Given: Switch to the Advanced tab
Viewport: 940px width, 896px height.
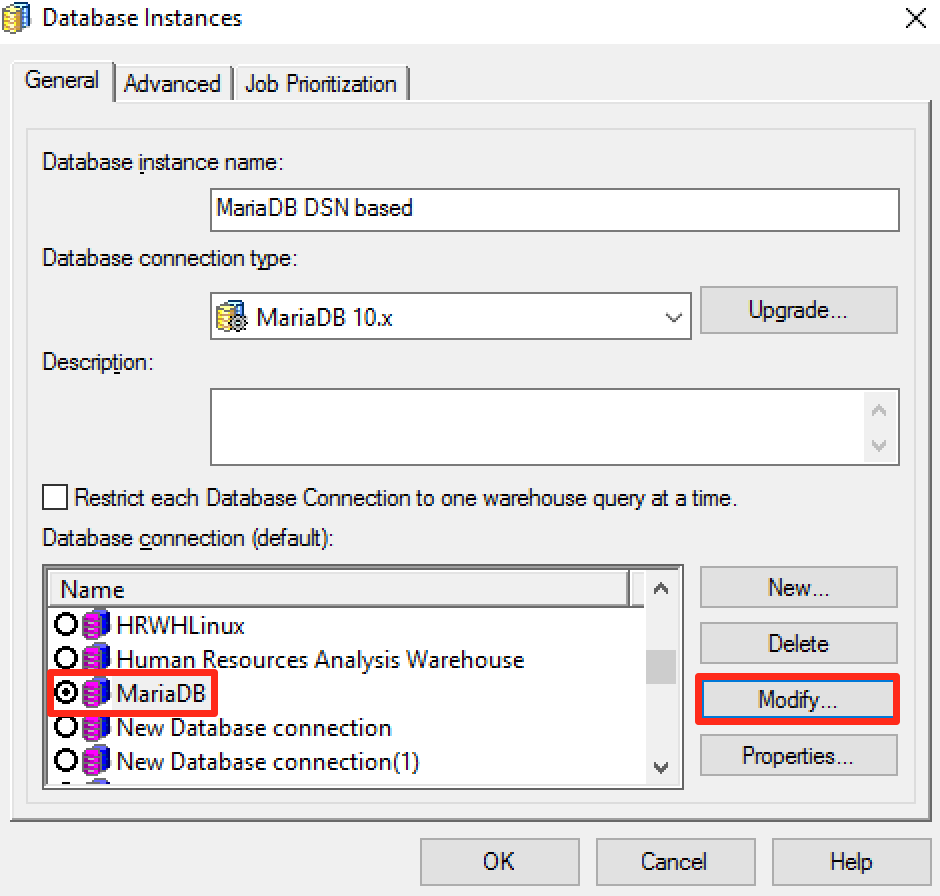Looking at the screenshot, I should click(173, 84).
